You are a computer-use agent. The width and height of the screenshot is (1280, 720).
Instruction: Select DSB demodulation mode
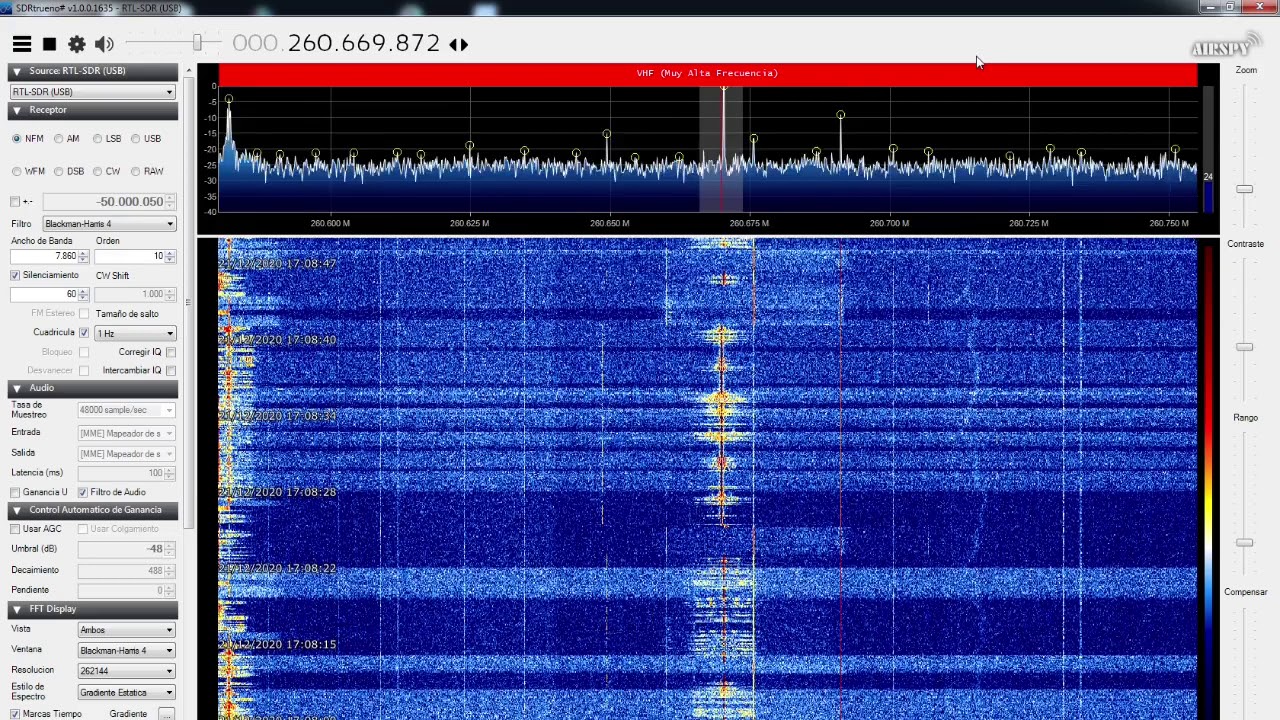pyautogui.click(x=59, y=171)
